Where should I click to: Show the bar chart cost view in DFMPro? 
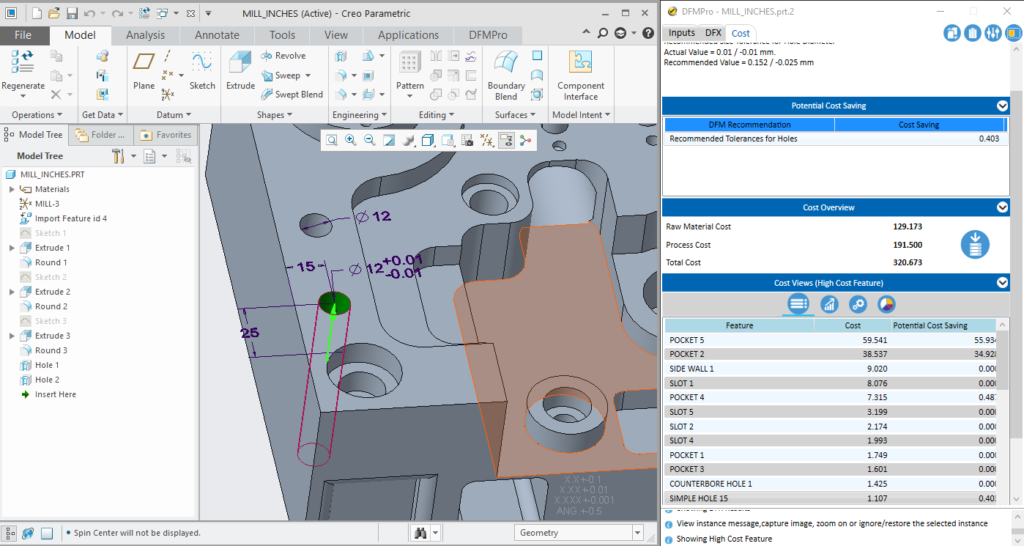829,304
